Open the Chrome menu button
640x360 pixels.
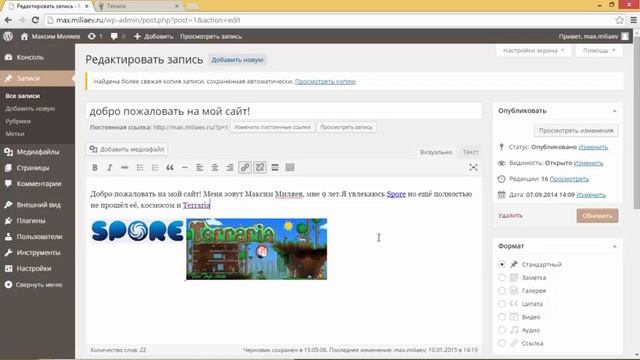pos(633,20)
